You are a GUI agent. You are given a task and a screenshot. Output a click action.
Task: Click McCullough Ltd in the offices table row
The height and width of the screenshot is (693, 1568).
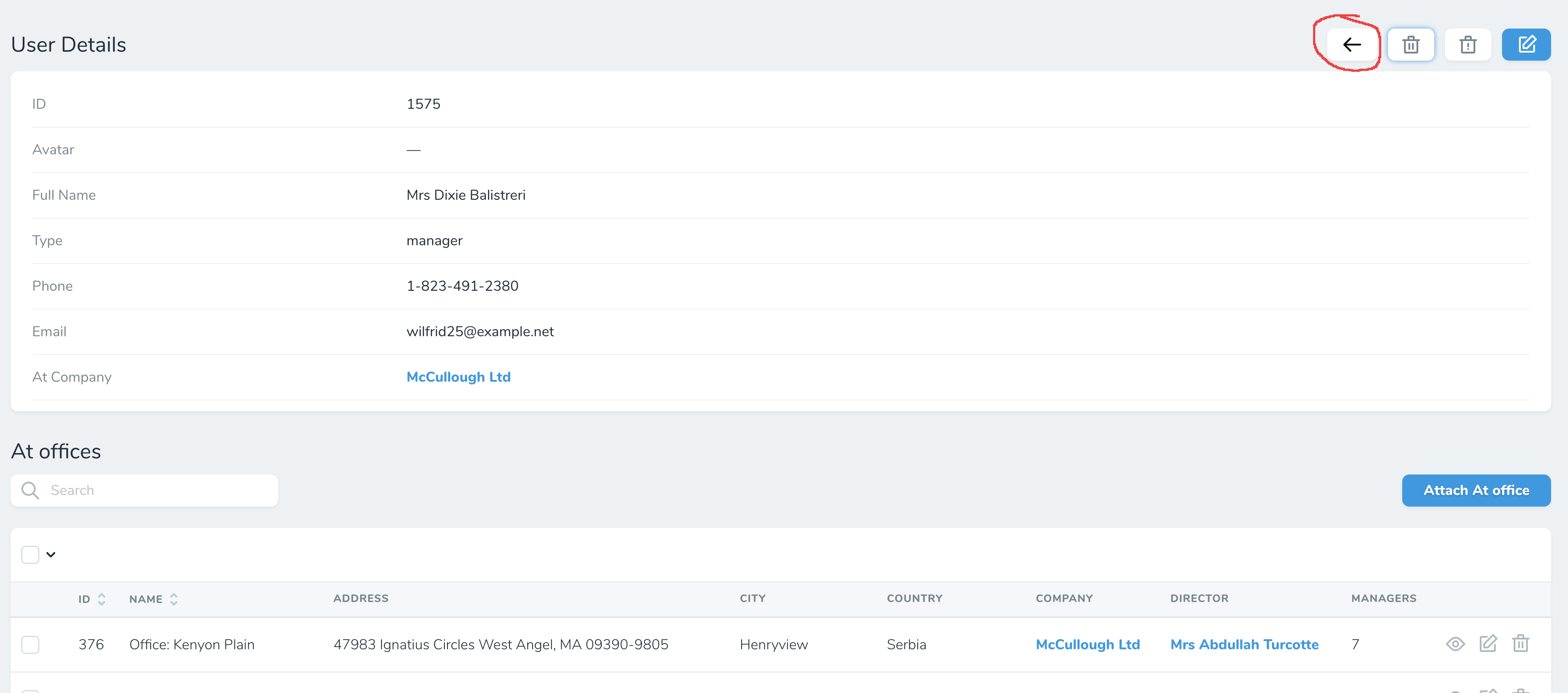point(1088,643)
